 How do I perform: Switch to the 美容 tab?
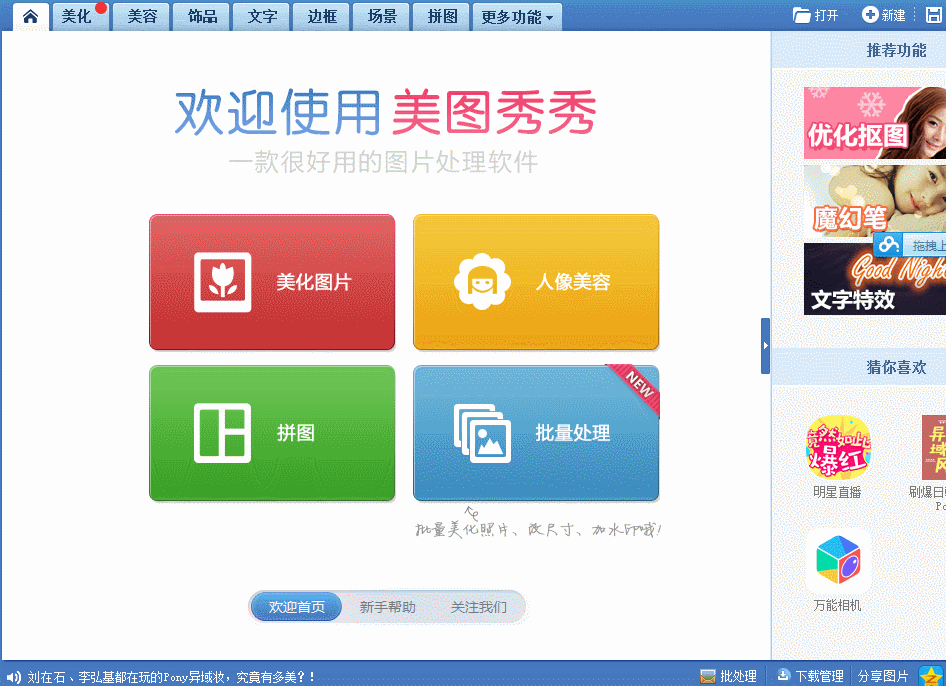(x=142, y=16)
